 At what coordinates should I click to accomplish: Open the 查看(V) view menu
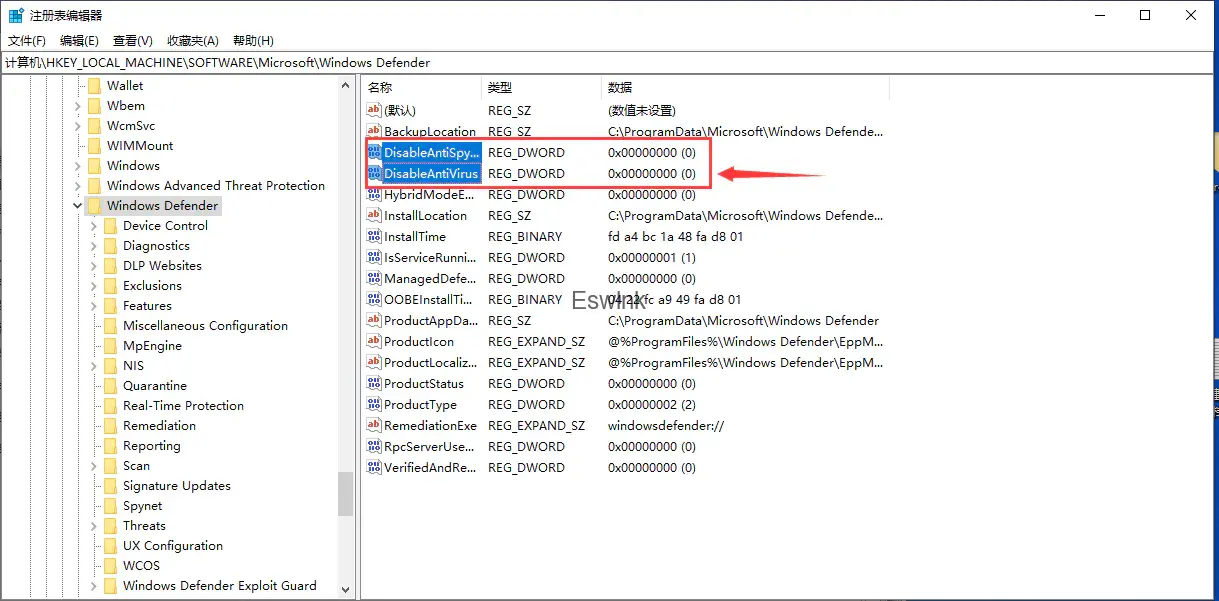pos(132,41)
